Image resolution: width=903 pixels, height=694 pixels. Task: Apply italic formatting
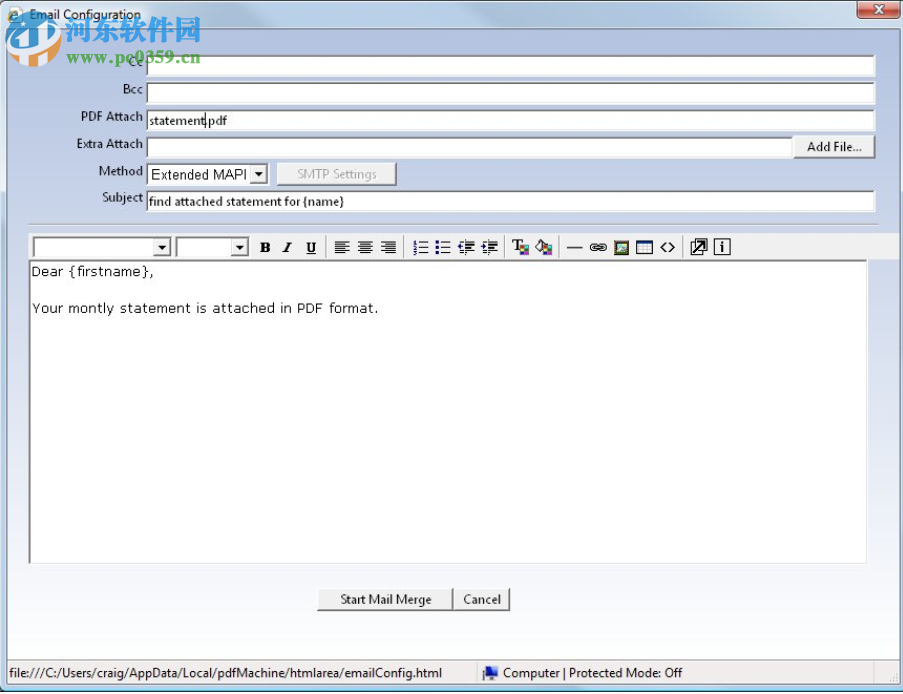pyautogui.click(x=287, y=246)
